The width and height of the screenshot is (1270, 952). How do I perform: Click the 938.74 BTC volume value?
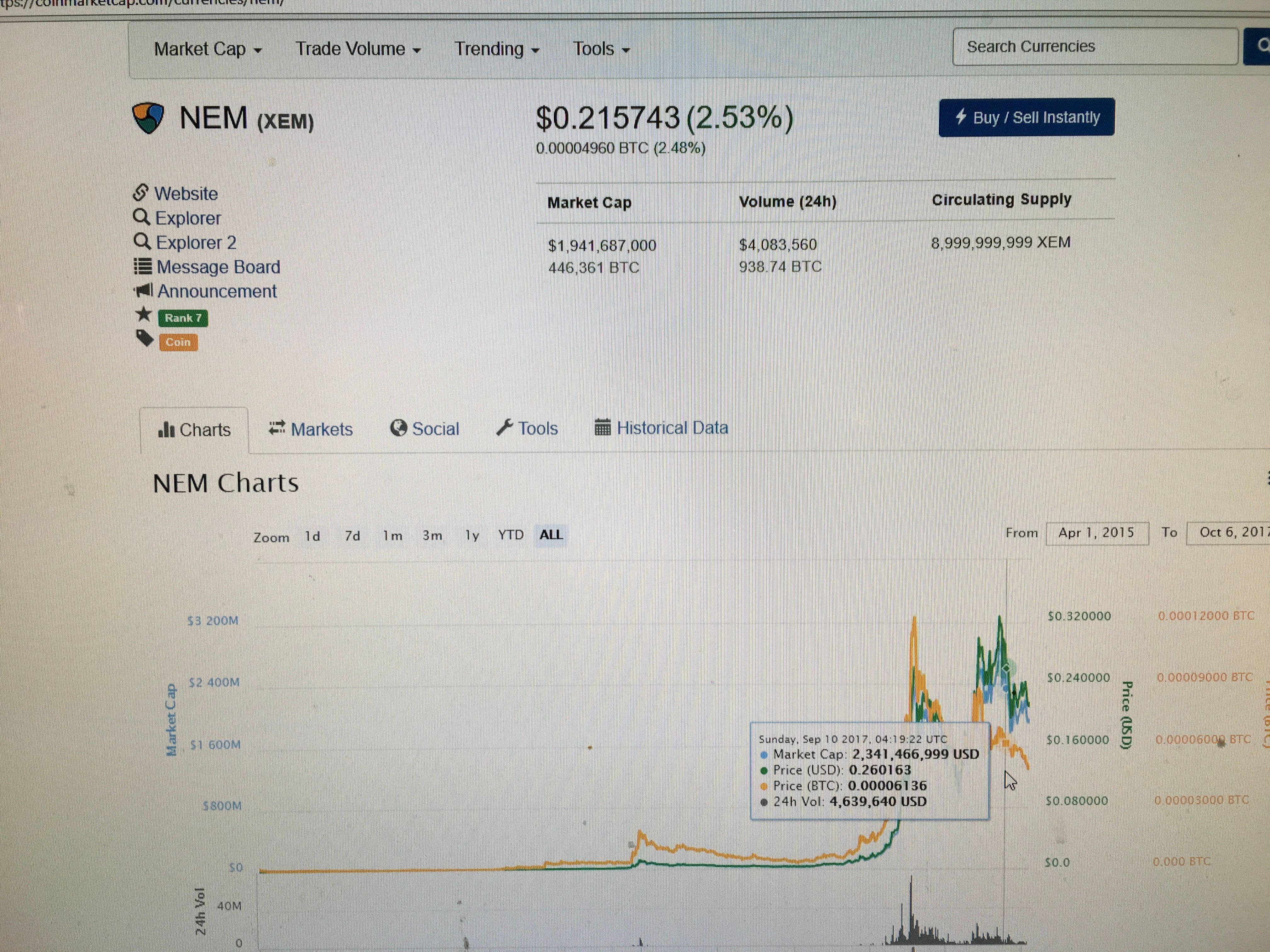pyautogui.click(x=780, y=267)
